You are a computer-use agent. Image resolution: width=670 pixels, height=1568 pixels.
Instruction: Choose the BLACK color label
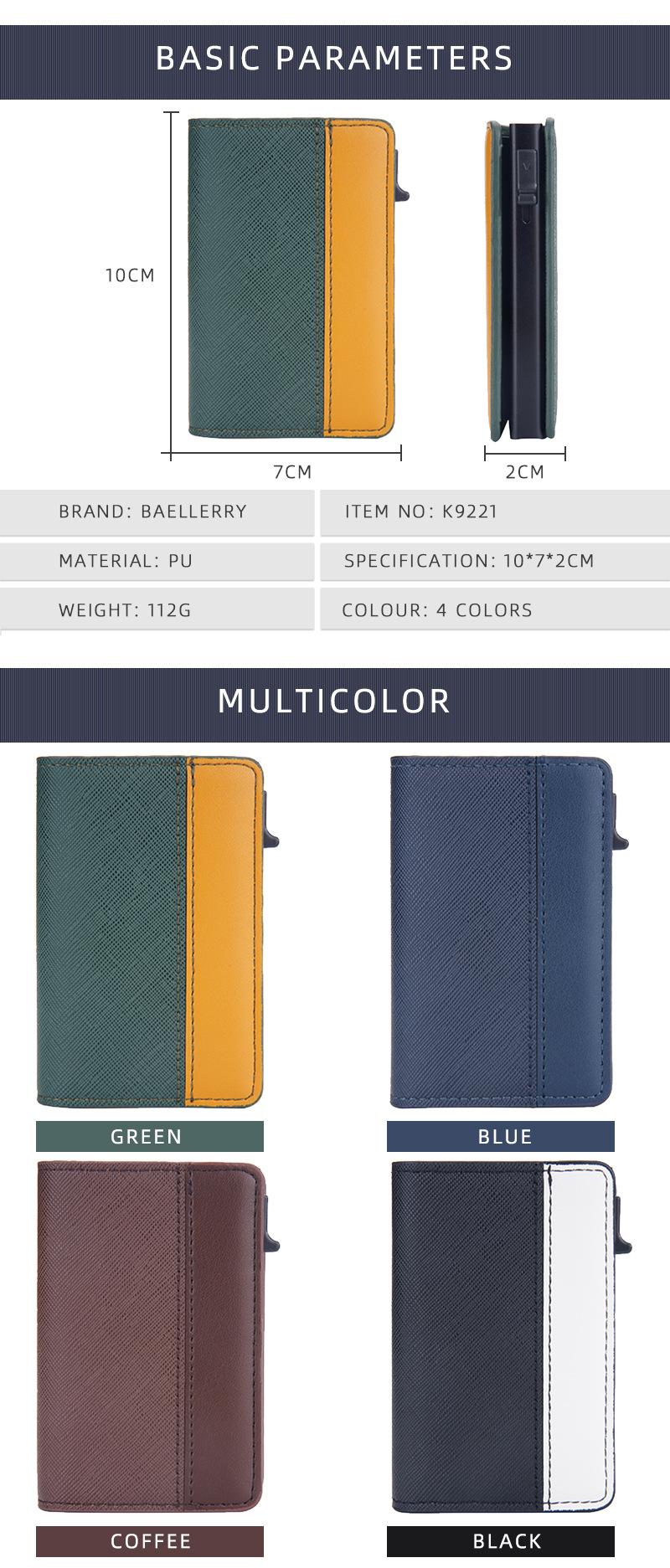pos(501,1541)
